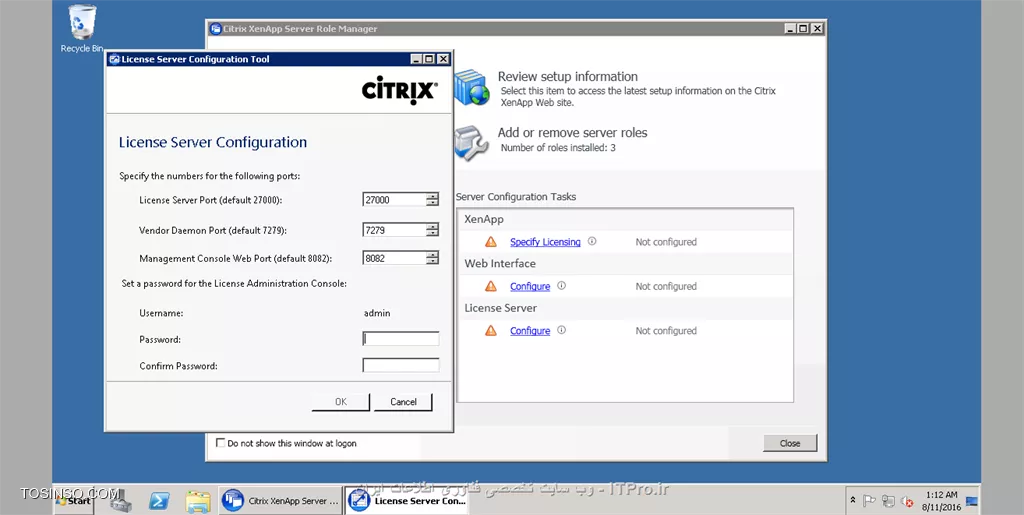Click the XenApp Specify Licensing warning icon
Viewport: 1024px width, 515px height.
tap(490, 242)
